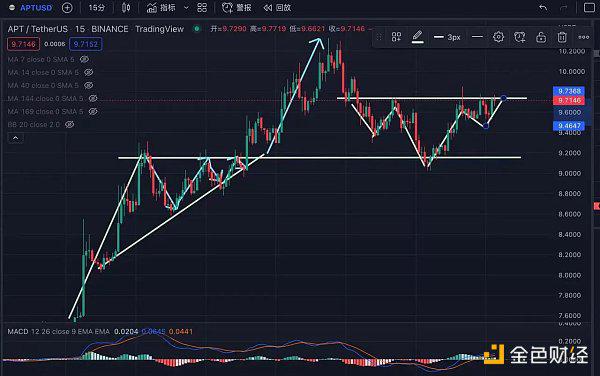Viewport: 600px width, 376px height.
Task: Click the MACD signal value 0.0441
Action: pos(181,331)
